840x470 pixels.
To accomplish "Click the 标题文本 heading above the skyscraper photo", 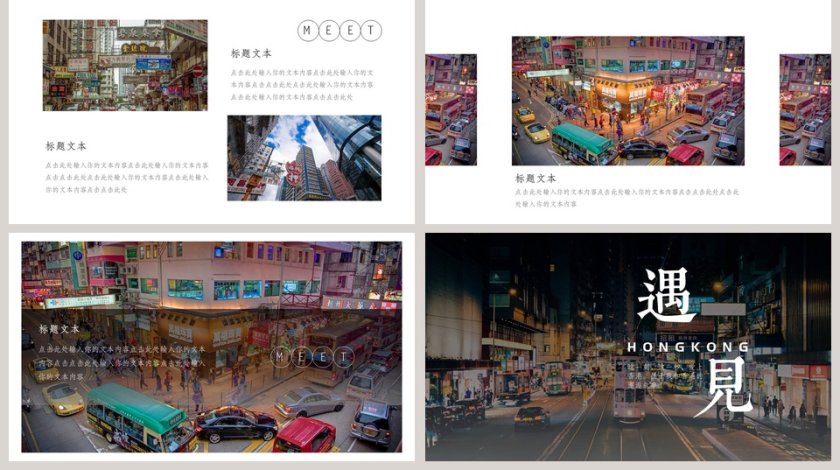I will coord(251,54).
